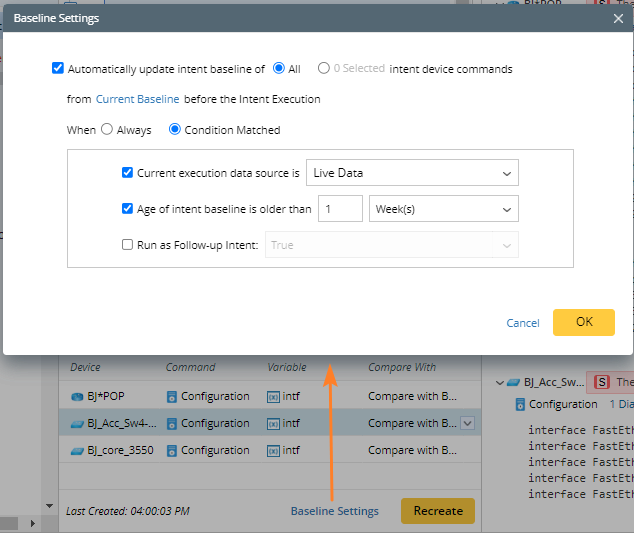Click the BJ*POP router device icon

77,397
